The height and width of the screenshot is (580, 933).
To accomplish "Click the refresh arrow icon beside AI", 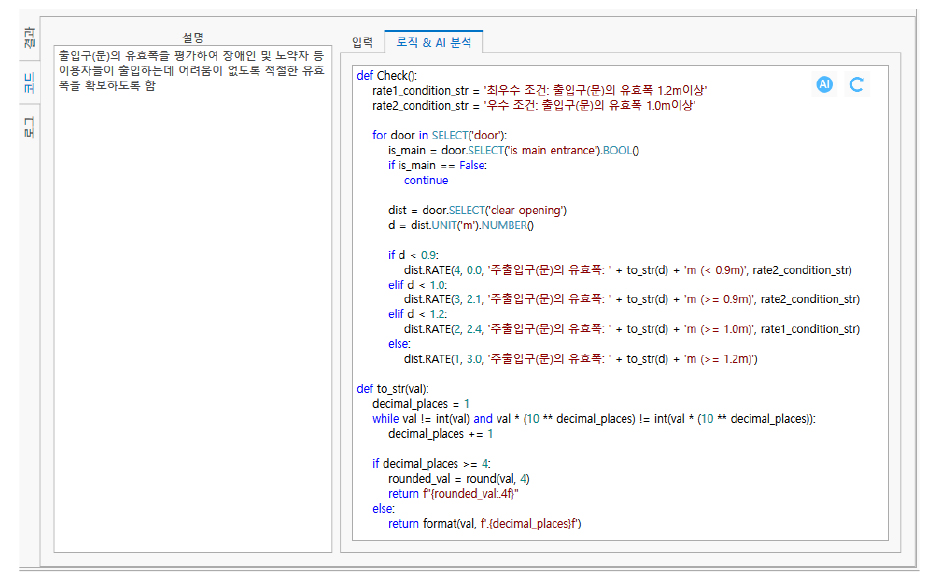I will 856,84.
